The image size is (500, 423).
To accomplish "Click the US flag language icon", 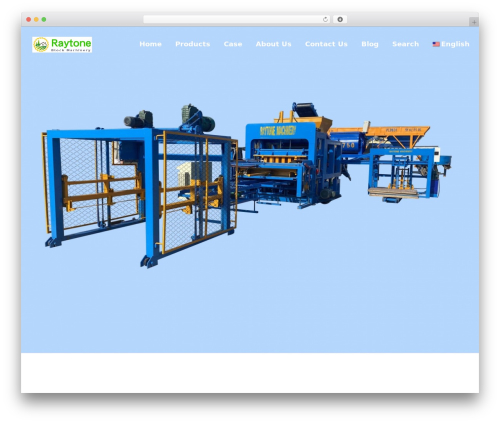I will point(436,44).
